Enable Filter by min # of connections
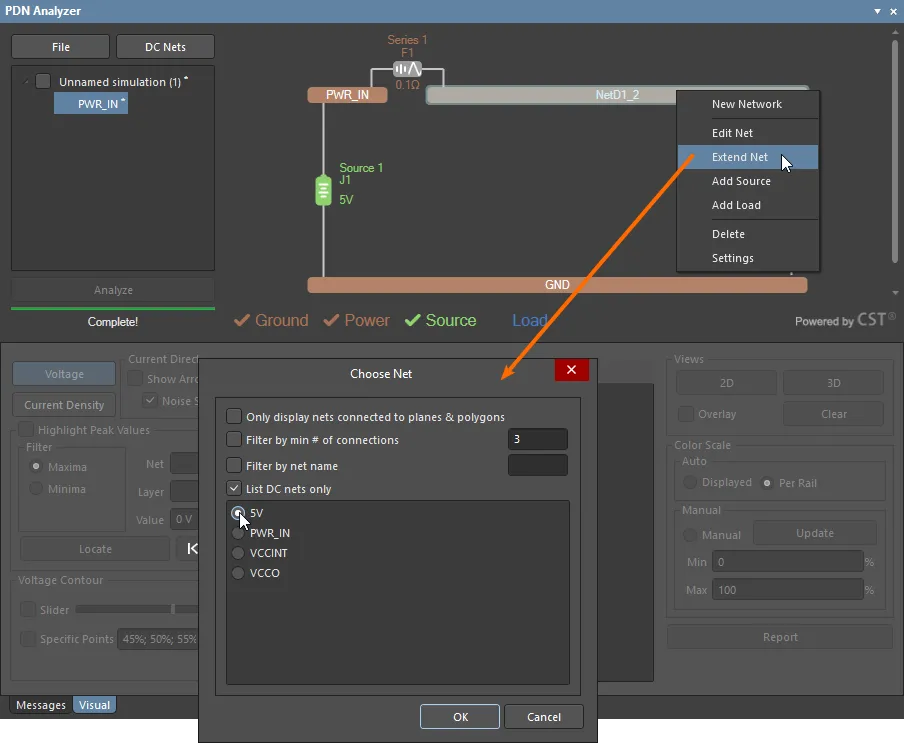Image resolution: width=904 pixels, height=743 pixels. [x=233, y=439]
